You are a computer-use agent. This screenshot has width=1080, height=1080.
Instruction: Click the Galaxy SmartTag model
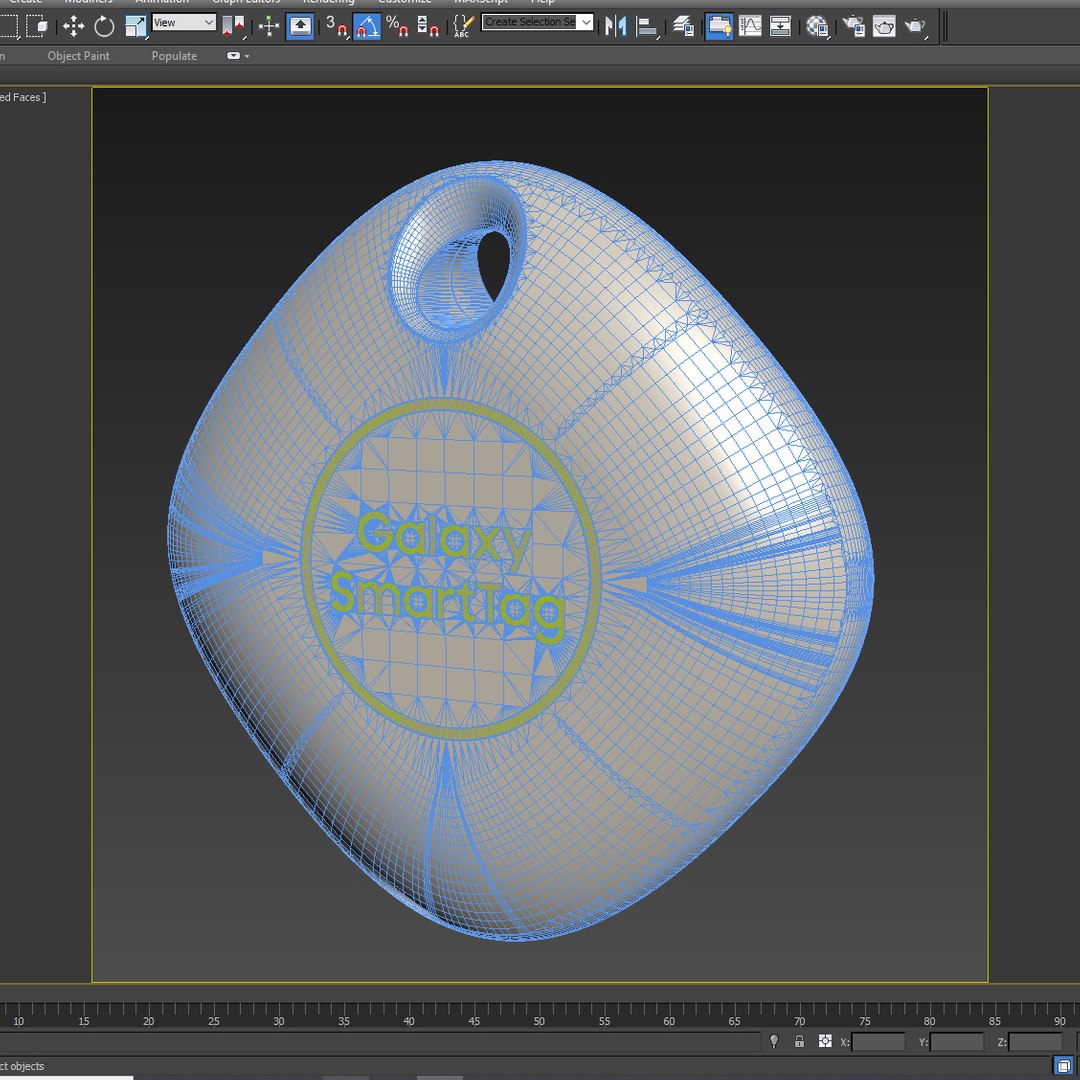pos(521,551)
